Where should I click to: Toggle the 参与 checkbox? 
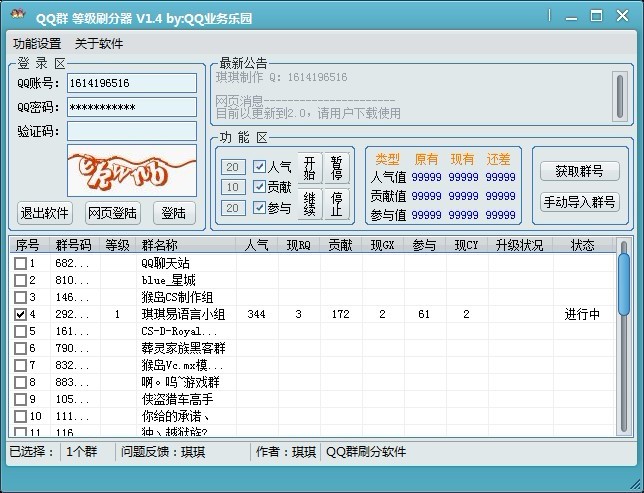(259, 207)
